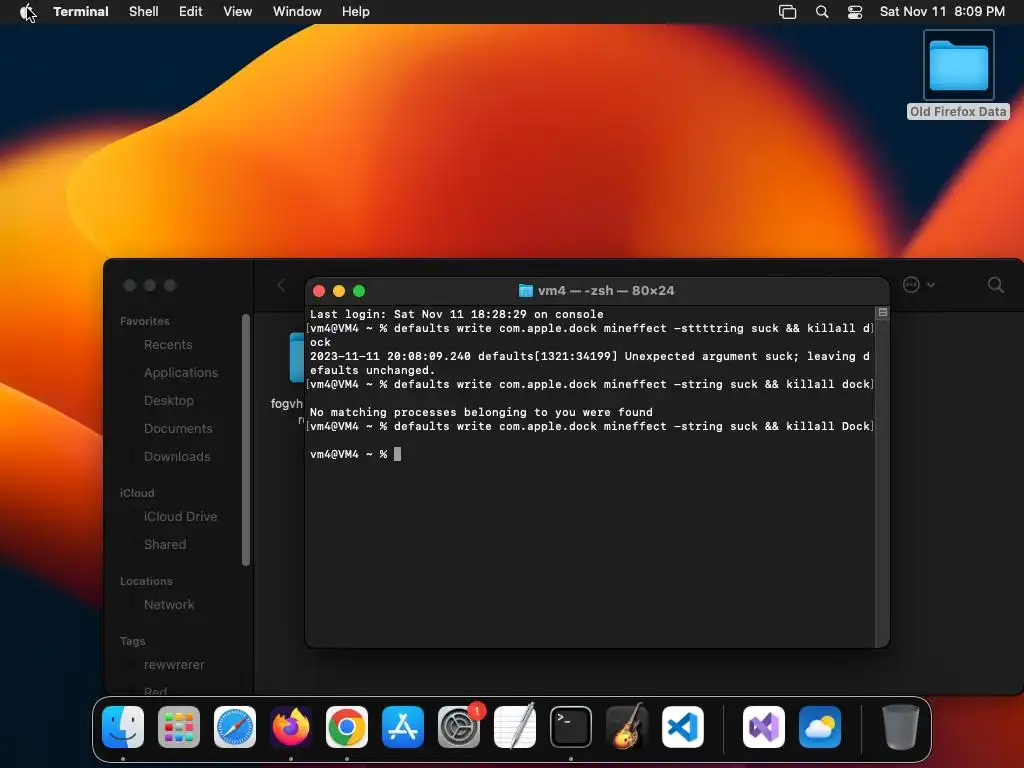The width and height of the screenshot is (1024, 768).
Task: Open the Terminal application menu
Action: click(80, 12)
